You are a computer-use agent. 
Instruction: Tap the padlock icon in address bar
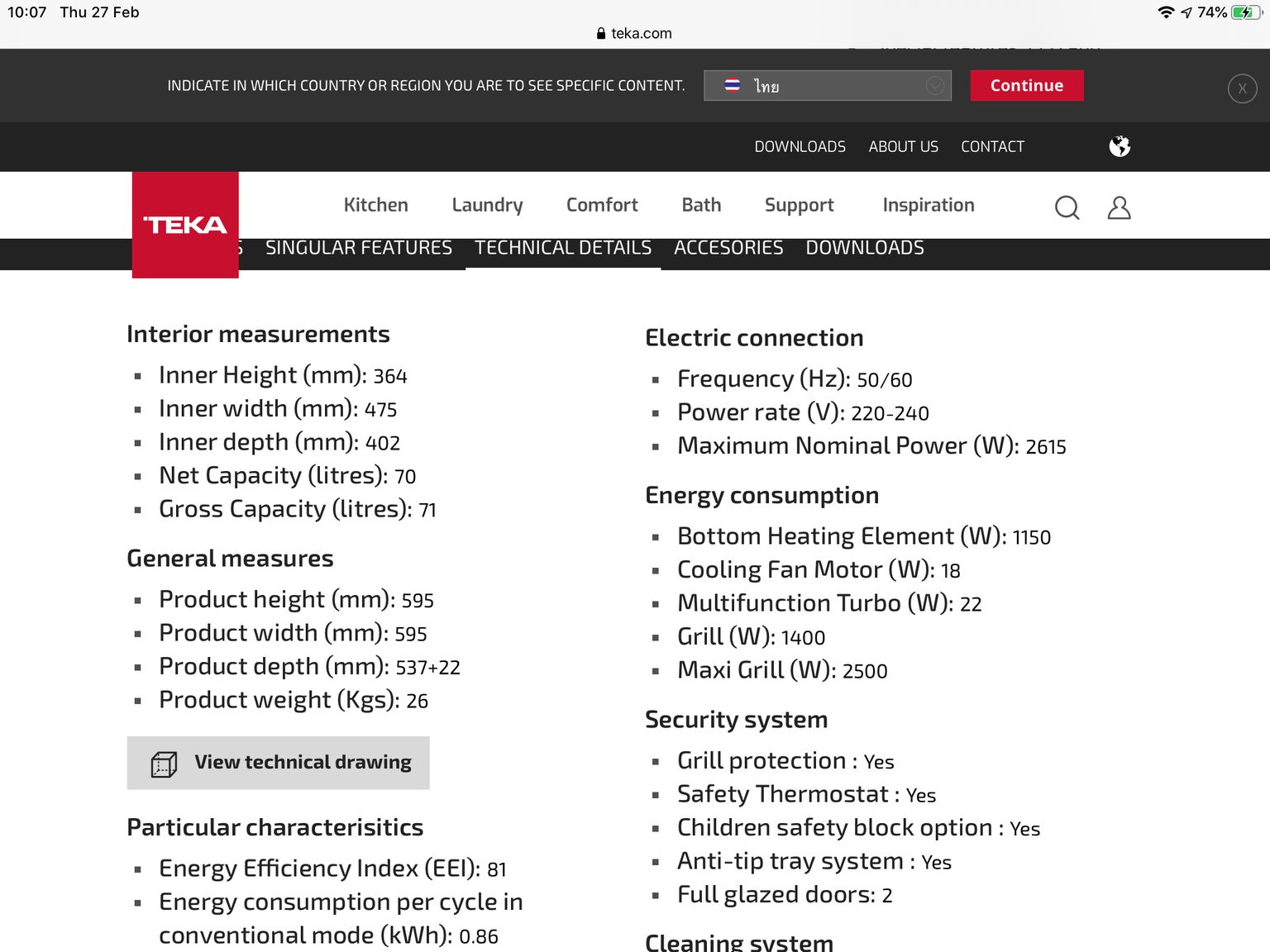click(x=601, y=34)
